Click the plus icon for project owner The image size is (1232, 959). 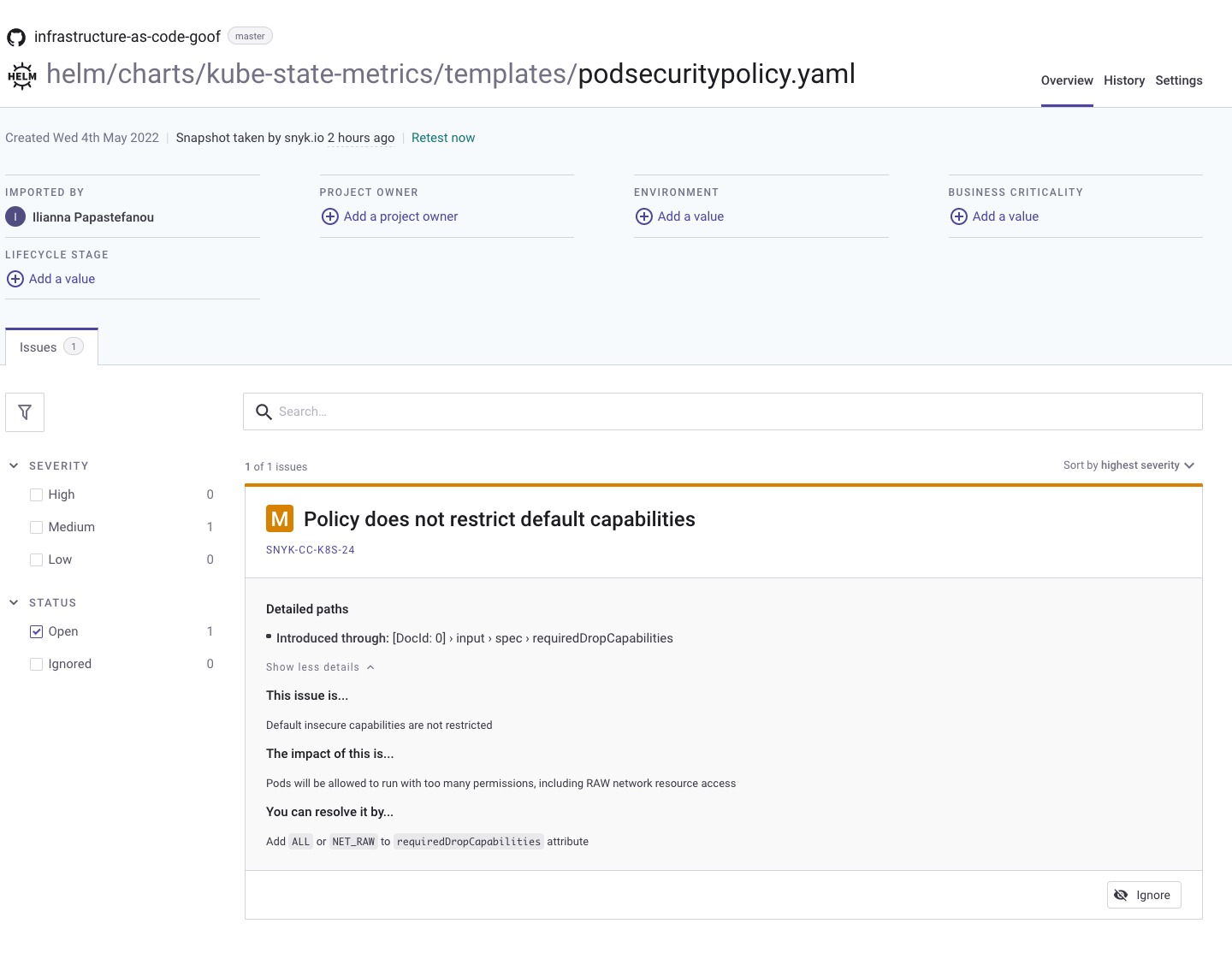pos(330,216)
